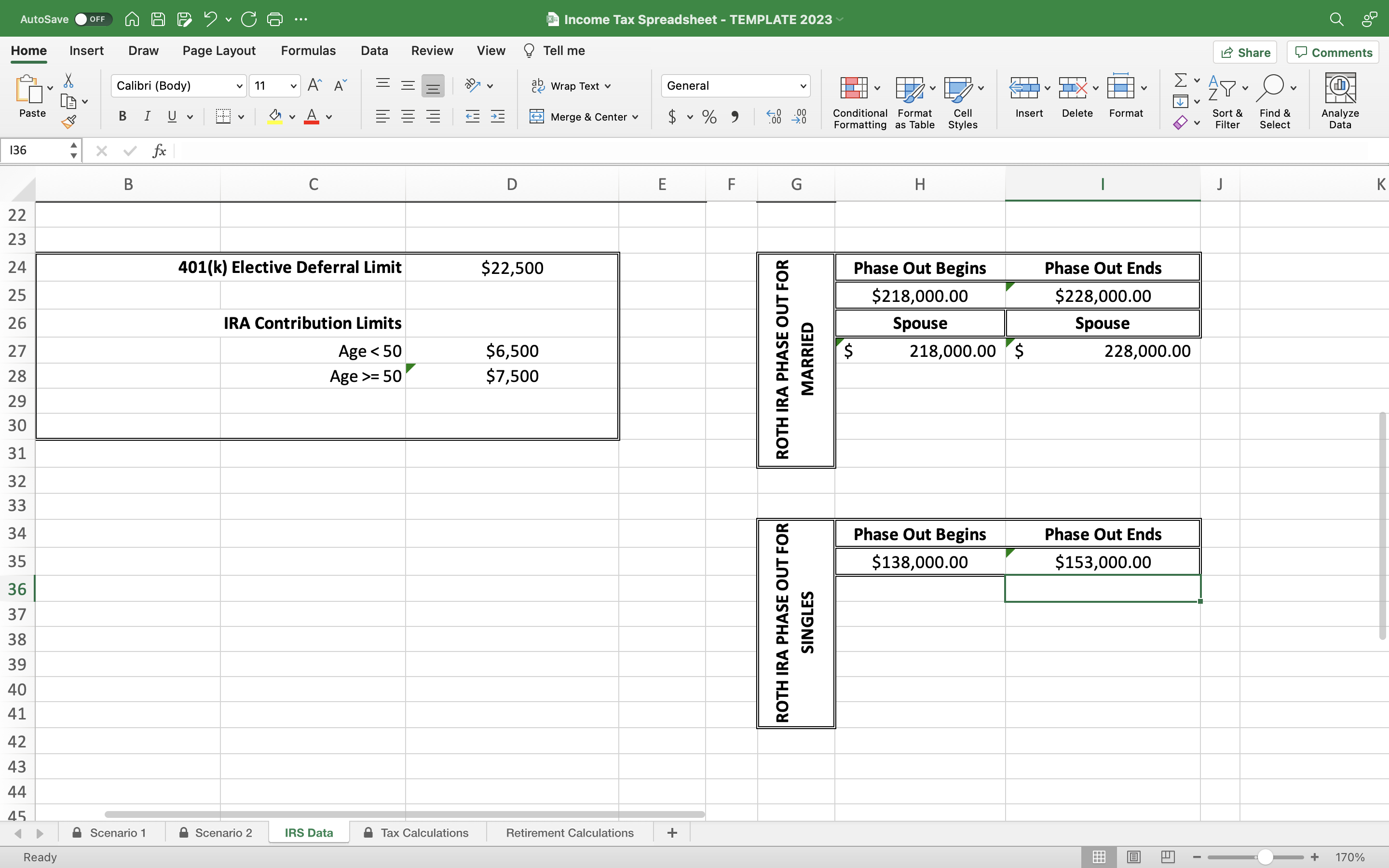Open the number format General dropdown
Image resolution: width=1389 pixels, height=868 pixels.
[x=803, y=85]
